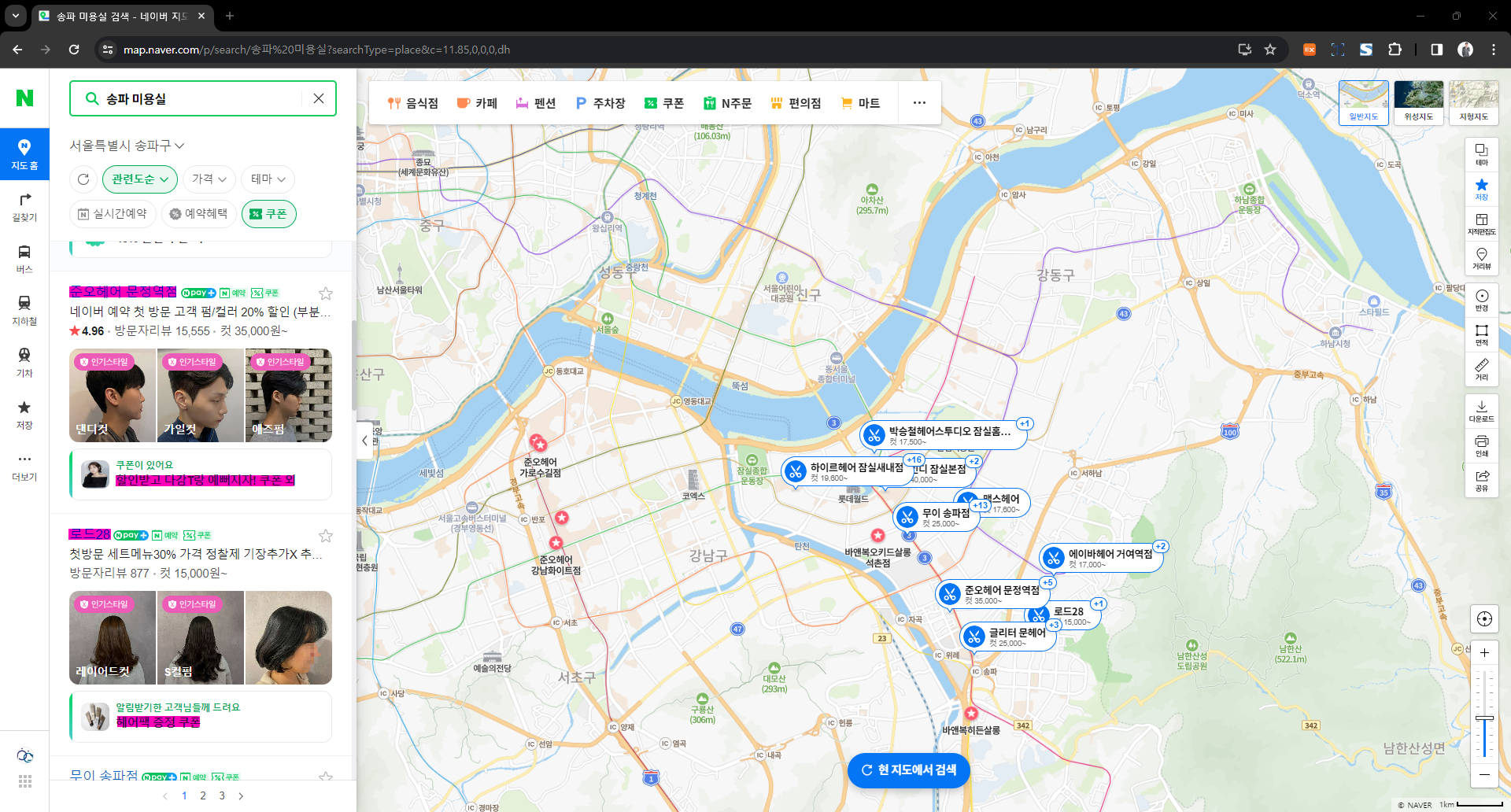Bookmark this page with the address bar star

[1270, 50]
